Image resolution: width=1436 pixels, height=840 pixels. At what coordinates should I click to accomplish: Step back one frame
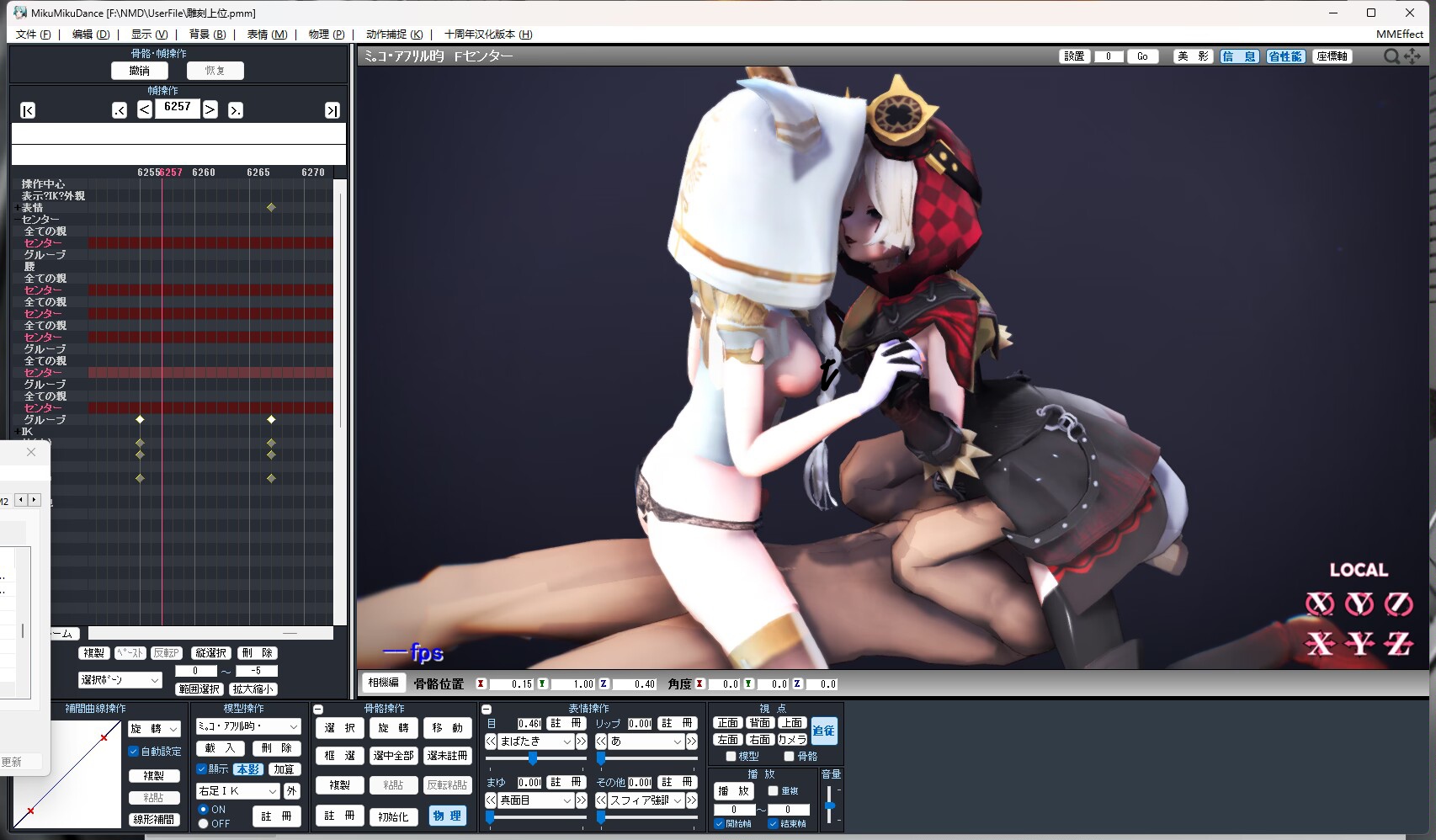tap(145, 109)
